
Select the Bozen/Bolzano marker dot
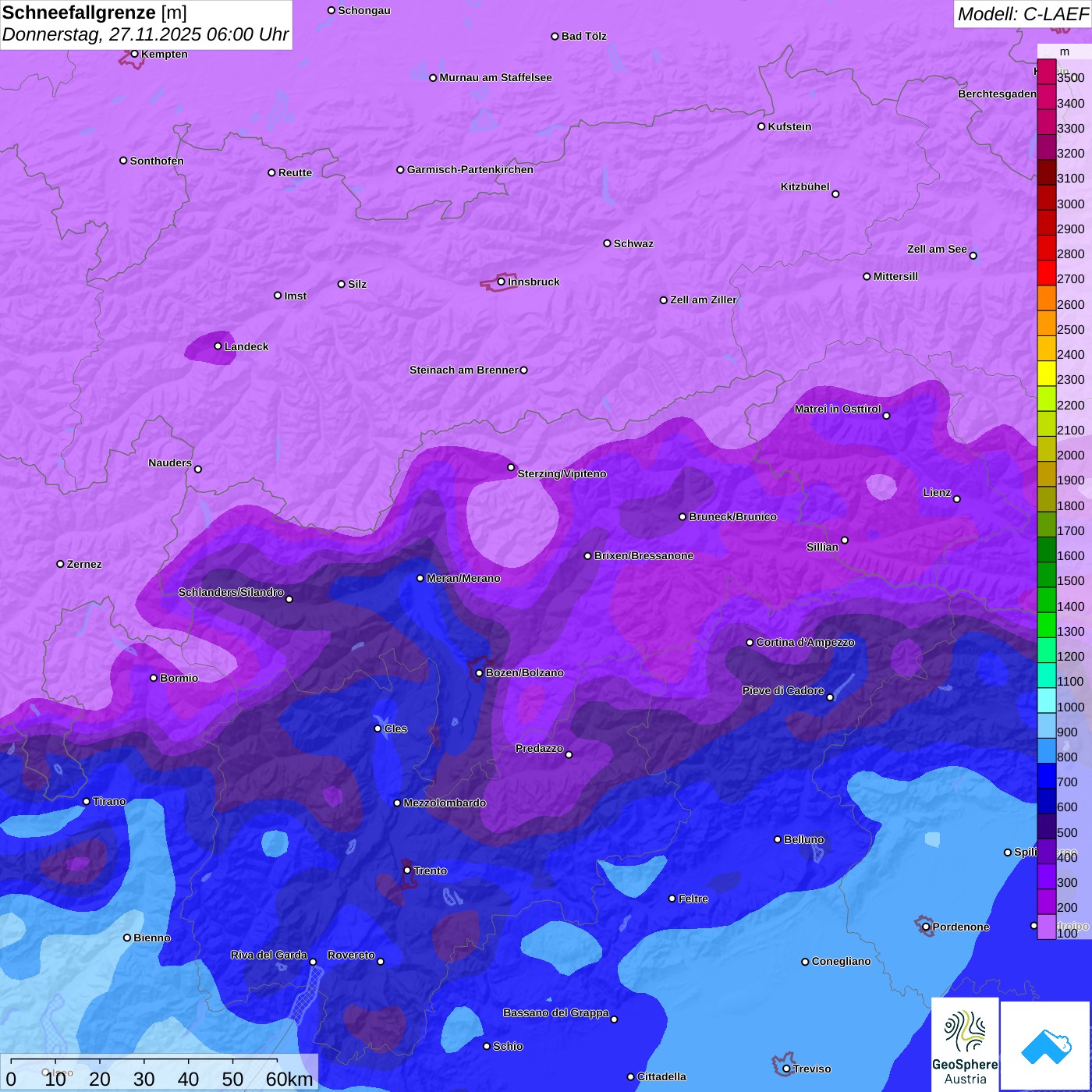pos(480,673)
